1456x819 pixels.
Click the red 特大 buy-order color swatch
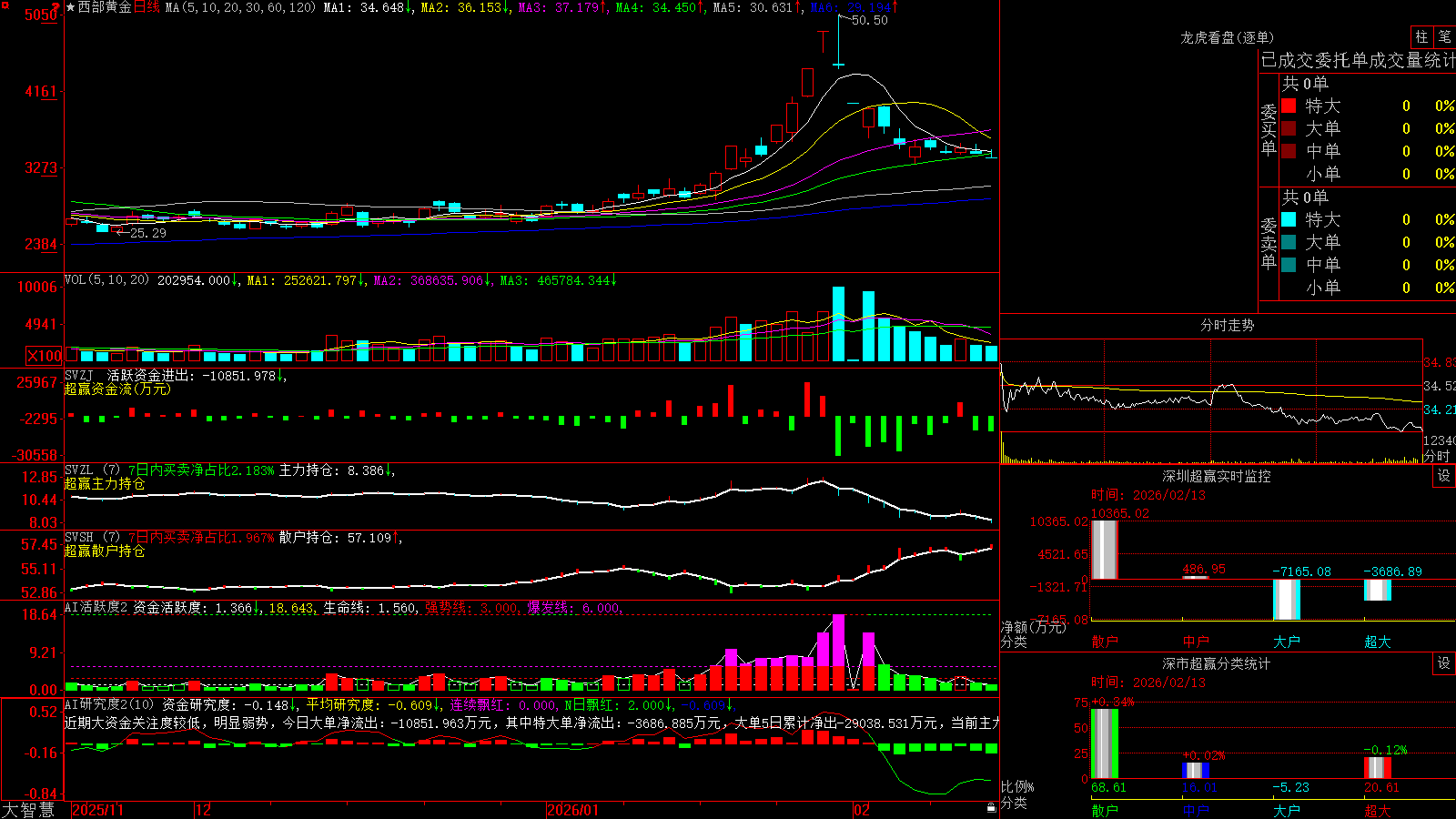[1289, 106]
